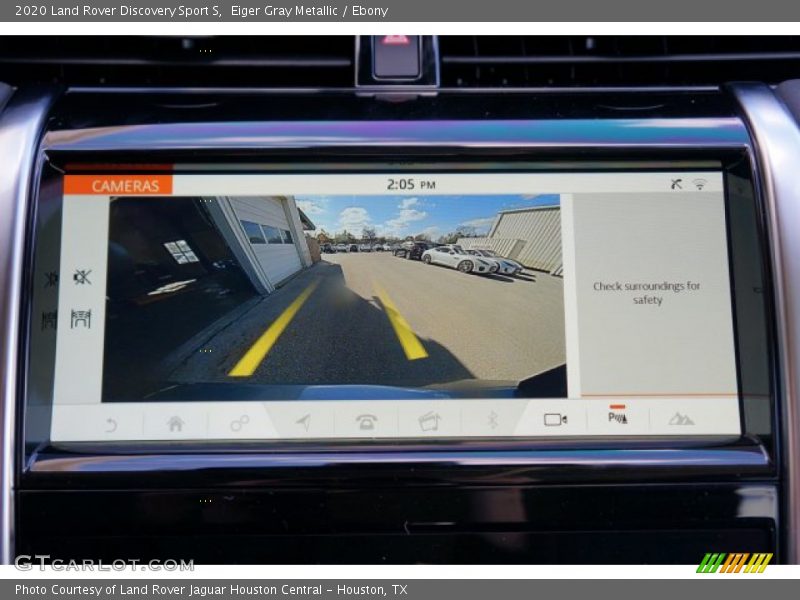Open the Terrain Response mountain icon
Screen dimensions: 800x600
pyautogui.click(x=681, y=419)
